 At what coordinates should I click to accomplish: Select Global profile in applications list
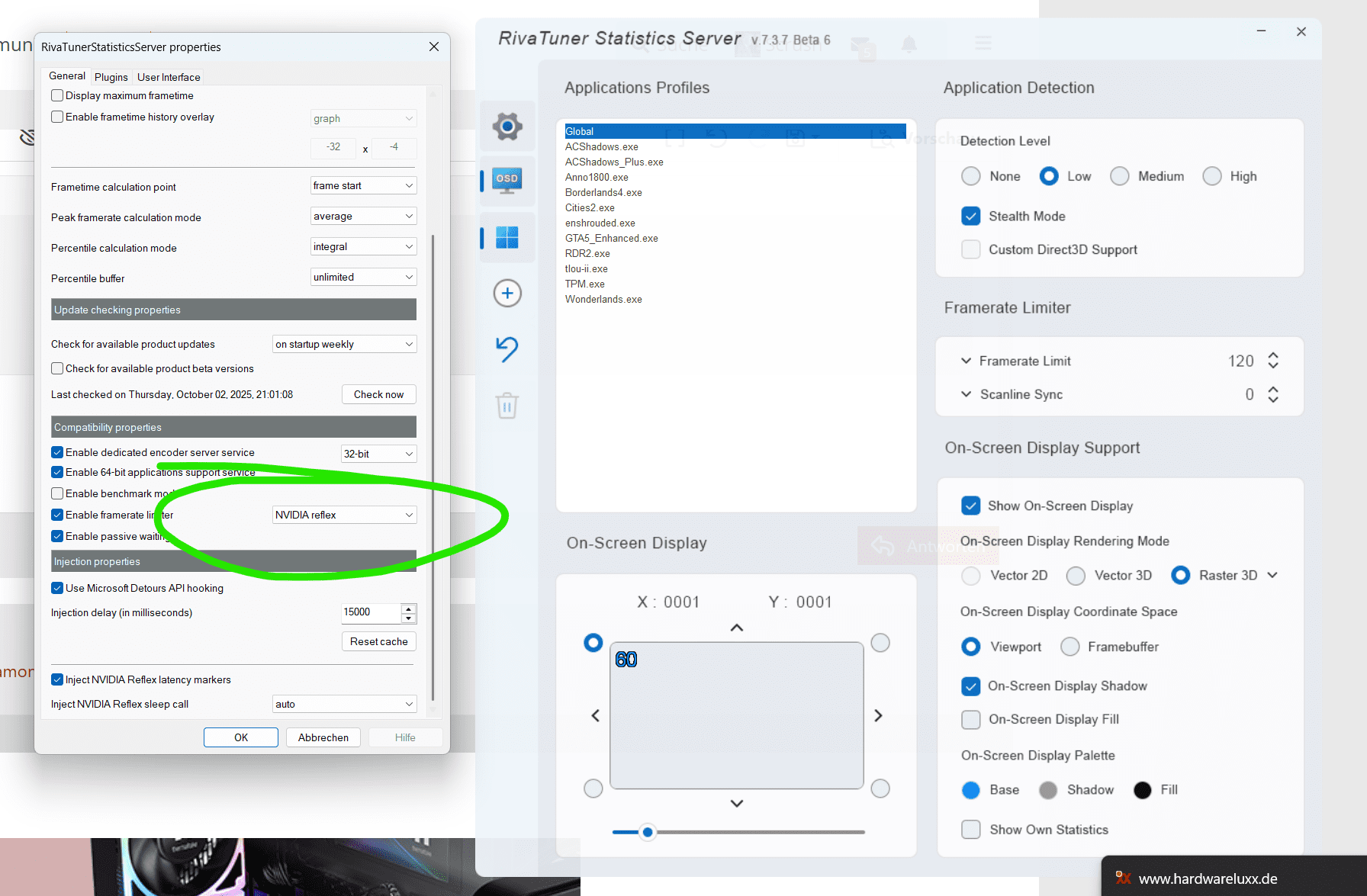(x=735, y=131)
